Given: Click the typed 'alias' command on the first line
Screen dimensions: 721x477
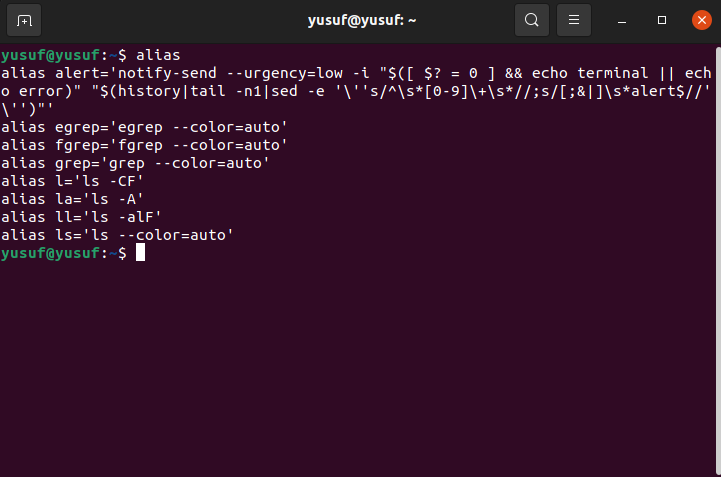Looking at the screenshot, I should click(x=158, y=55).
